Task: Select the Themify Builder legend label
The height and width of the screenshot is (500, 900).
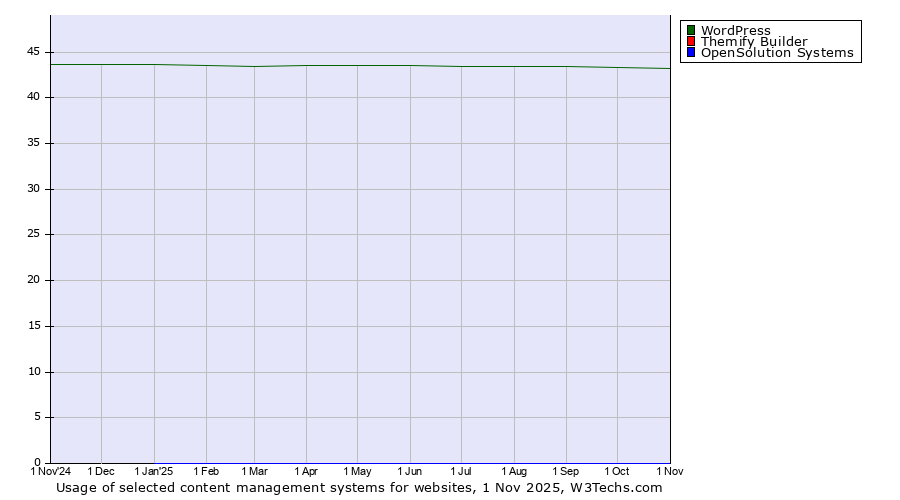Action: coord(753,42)
